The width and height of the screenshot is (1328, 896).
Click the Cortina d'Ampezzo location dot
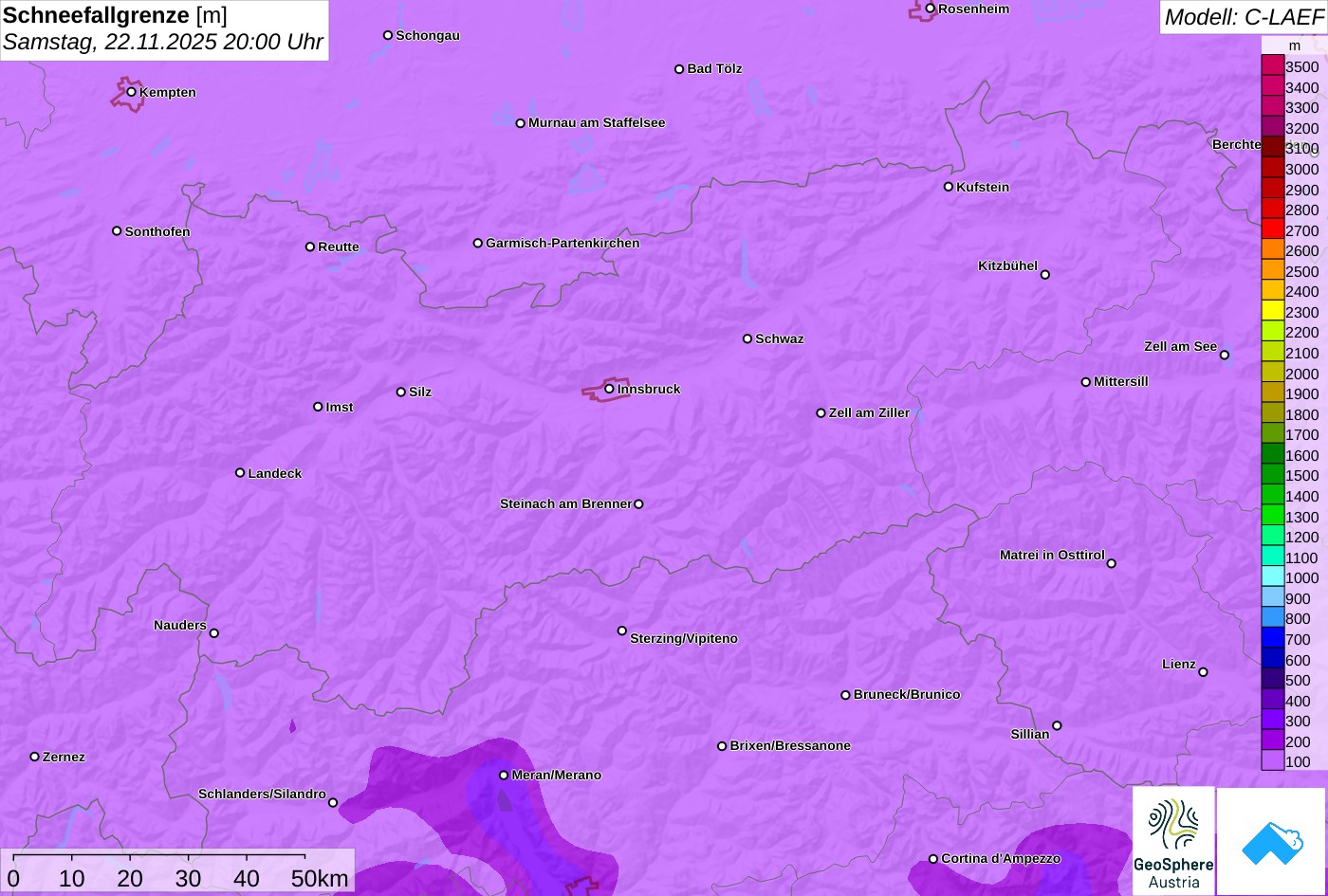click(932, 859)
